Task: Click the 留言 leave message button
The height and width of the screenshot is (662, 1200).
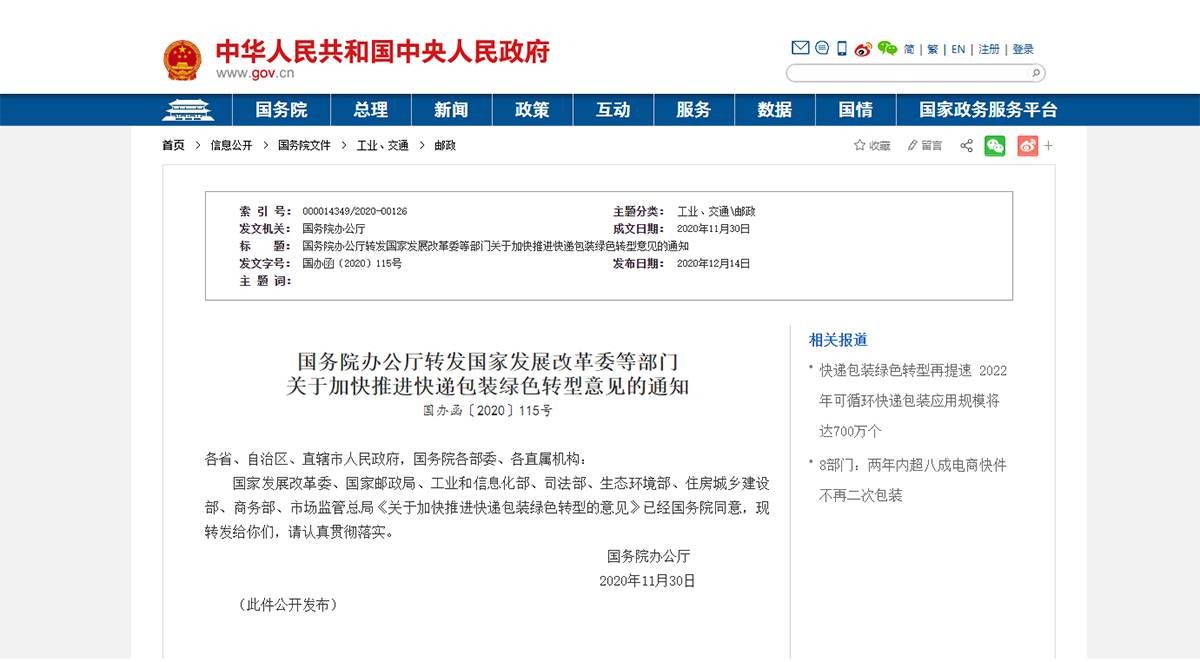Action: point(925,146)
